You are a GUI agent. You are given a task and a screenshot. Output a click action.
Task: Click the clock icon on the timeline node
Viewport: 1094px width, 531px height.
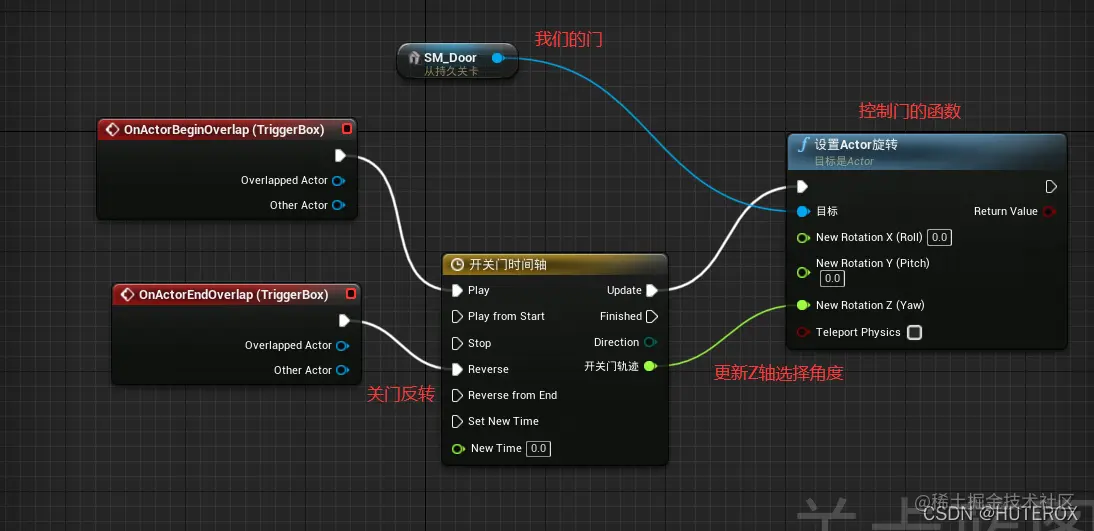pos(458,264)
